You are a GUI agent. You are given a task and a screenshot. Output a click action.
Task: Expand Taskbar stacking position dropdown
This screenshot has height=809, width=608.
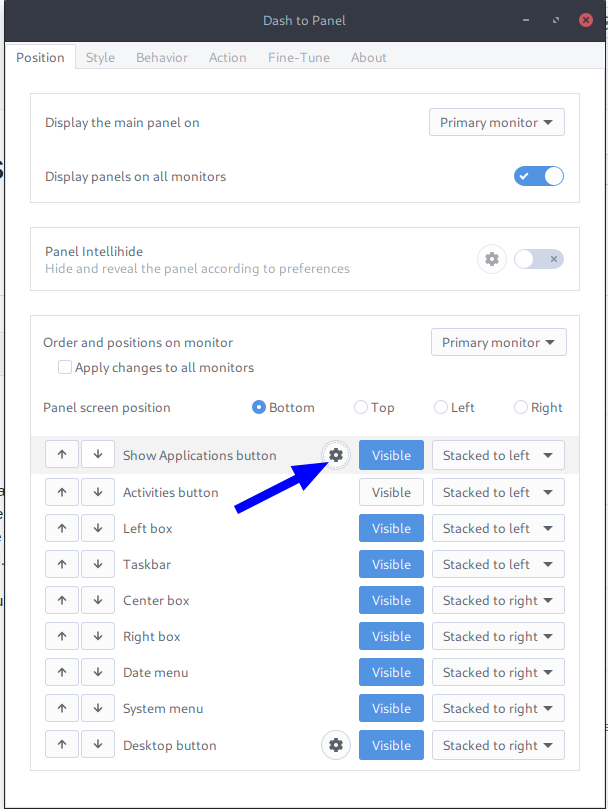click(x=498, y=564)
